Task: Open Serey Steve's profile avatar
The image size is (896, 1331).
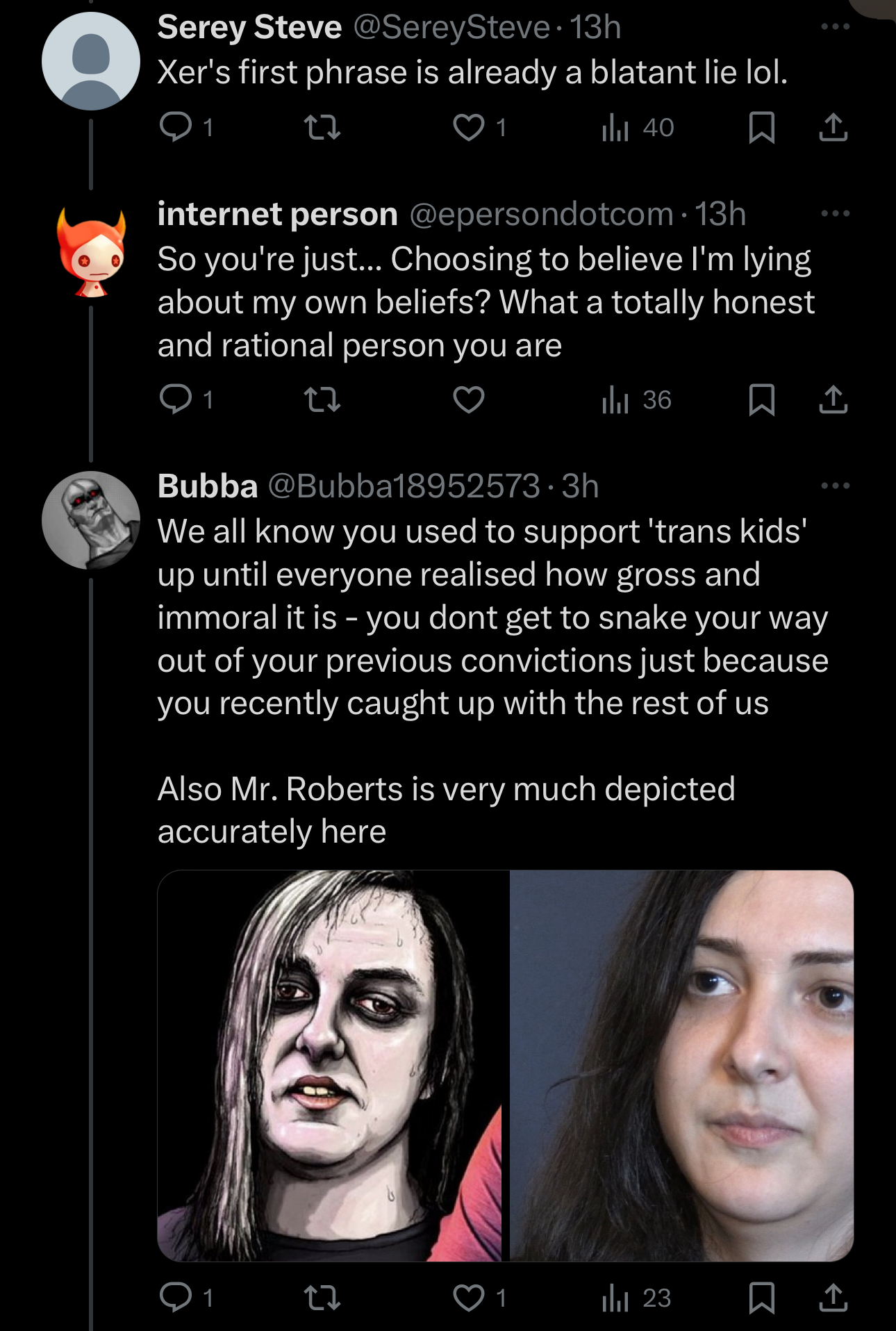Action: pyautogui.click(x=91, y=61)
